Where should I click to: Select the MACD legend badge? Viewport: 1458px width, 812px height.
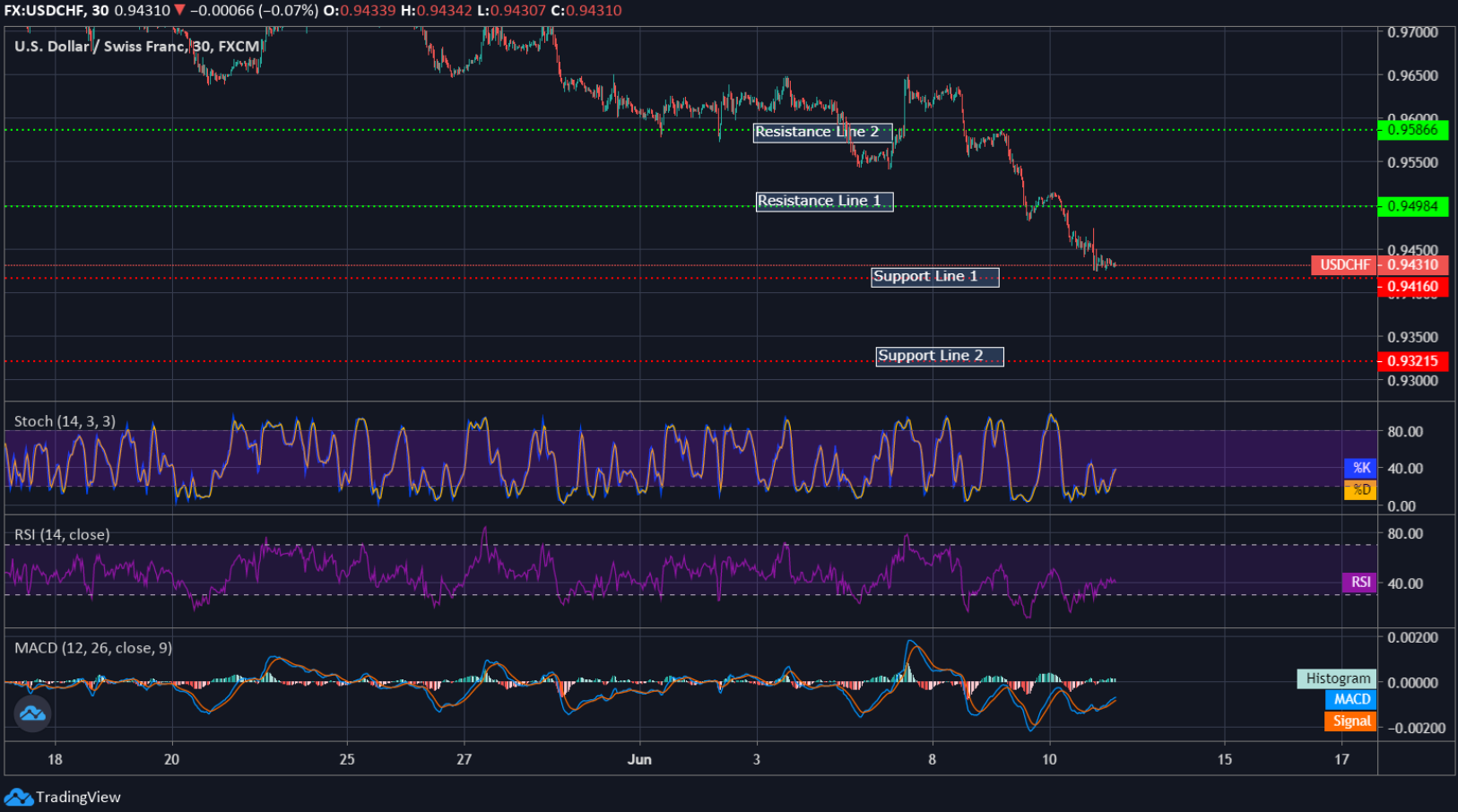(1350, 699)
